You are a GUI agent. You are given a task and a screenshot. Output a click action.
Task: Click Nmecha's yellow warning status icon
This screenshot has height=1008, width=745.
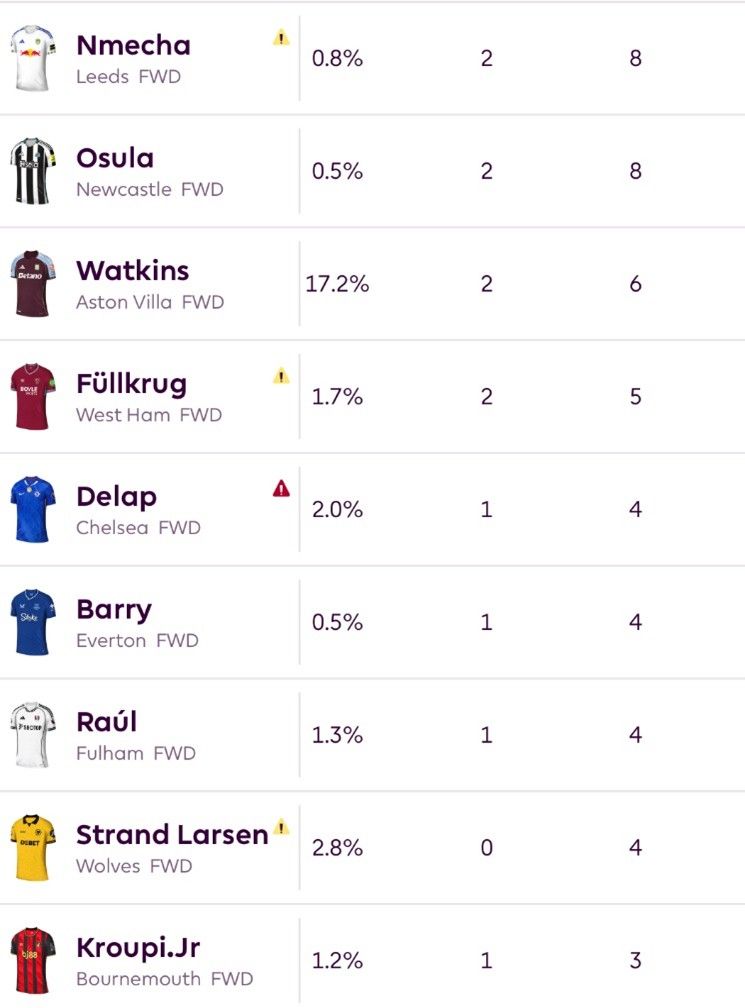[x=281, y=38]
